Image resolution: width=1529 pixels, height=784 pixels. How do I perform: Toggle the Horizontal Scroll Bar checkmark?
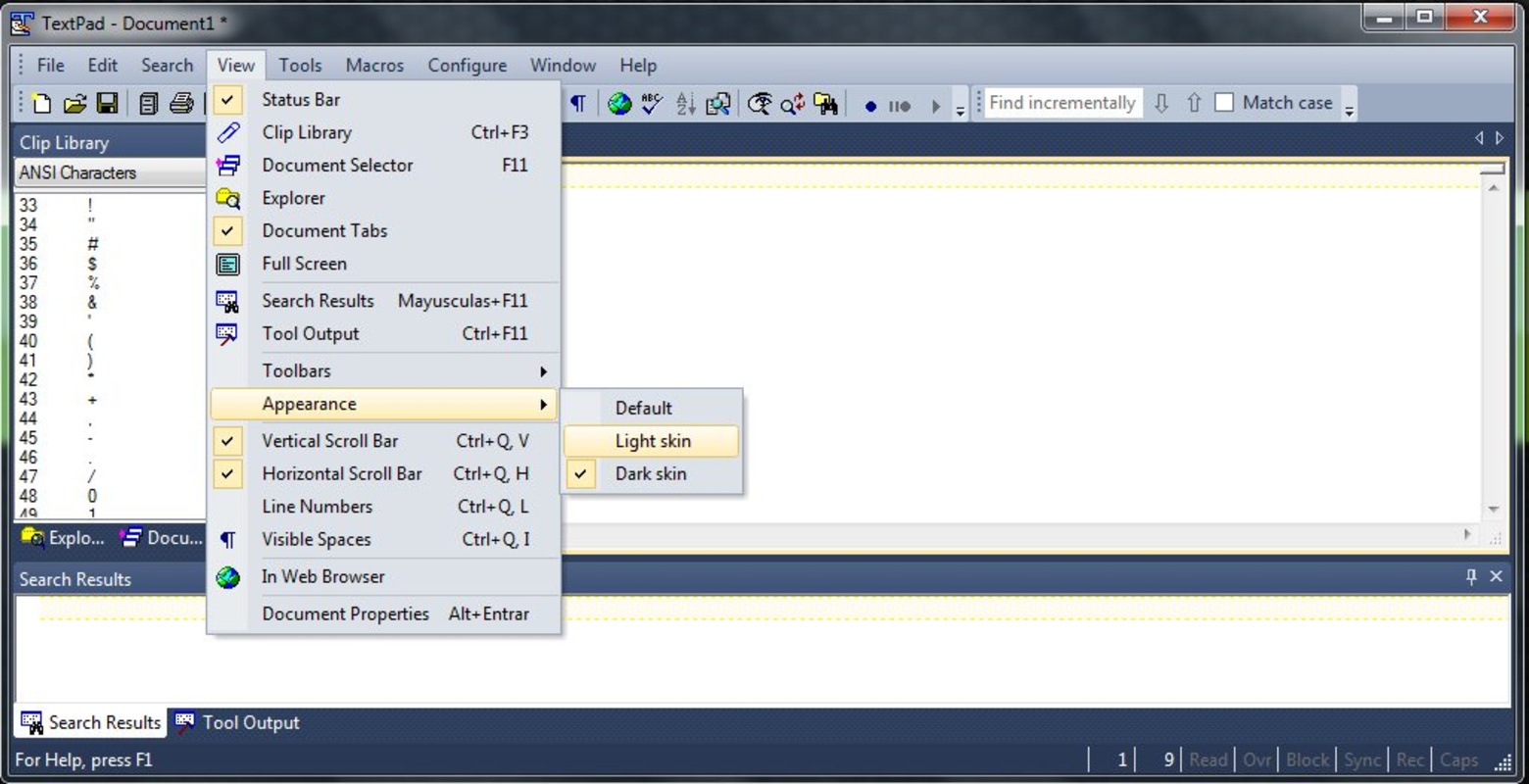pos(227,473)
